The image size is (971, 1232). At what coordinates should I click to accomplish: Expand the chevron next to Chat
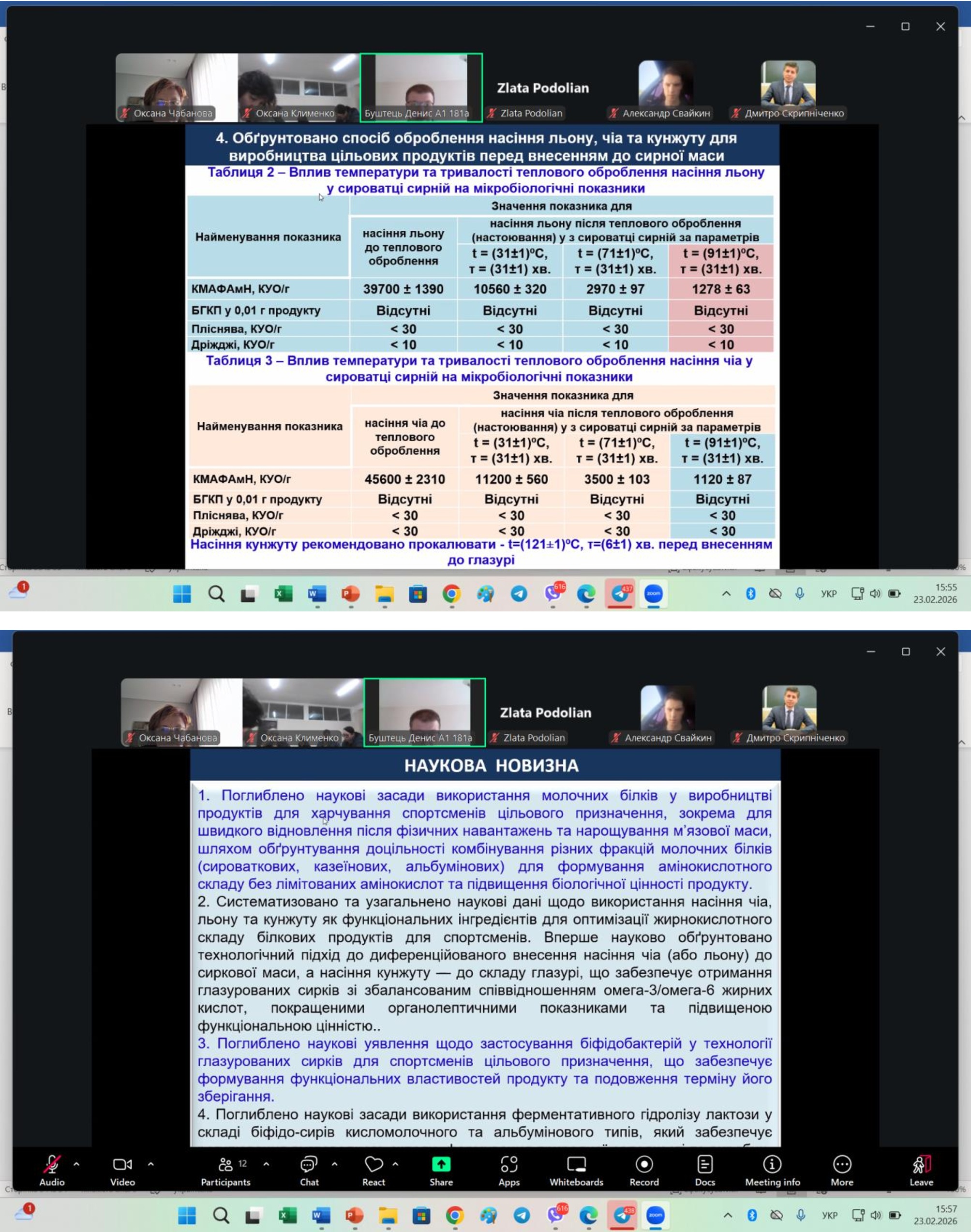[334, 1164]
